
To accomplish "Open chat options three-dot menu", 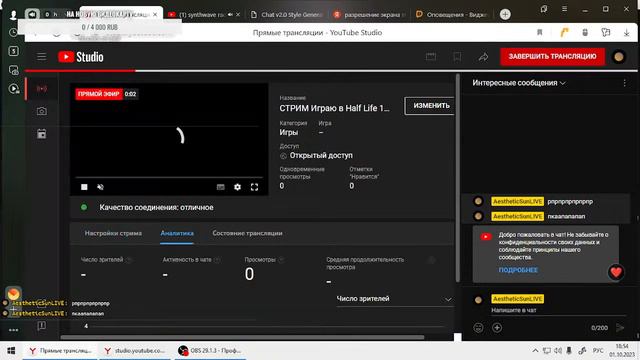I will tap(624, 83).
